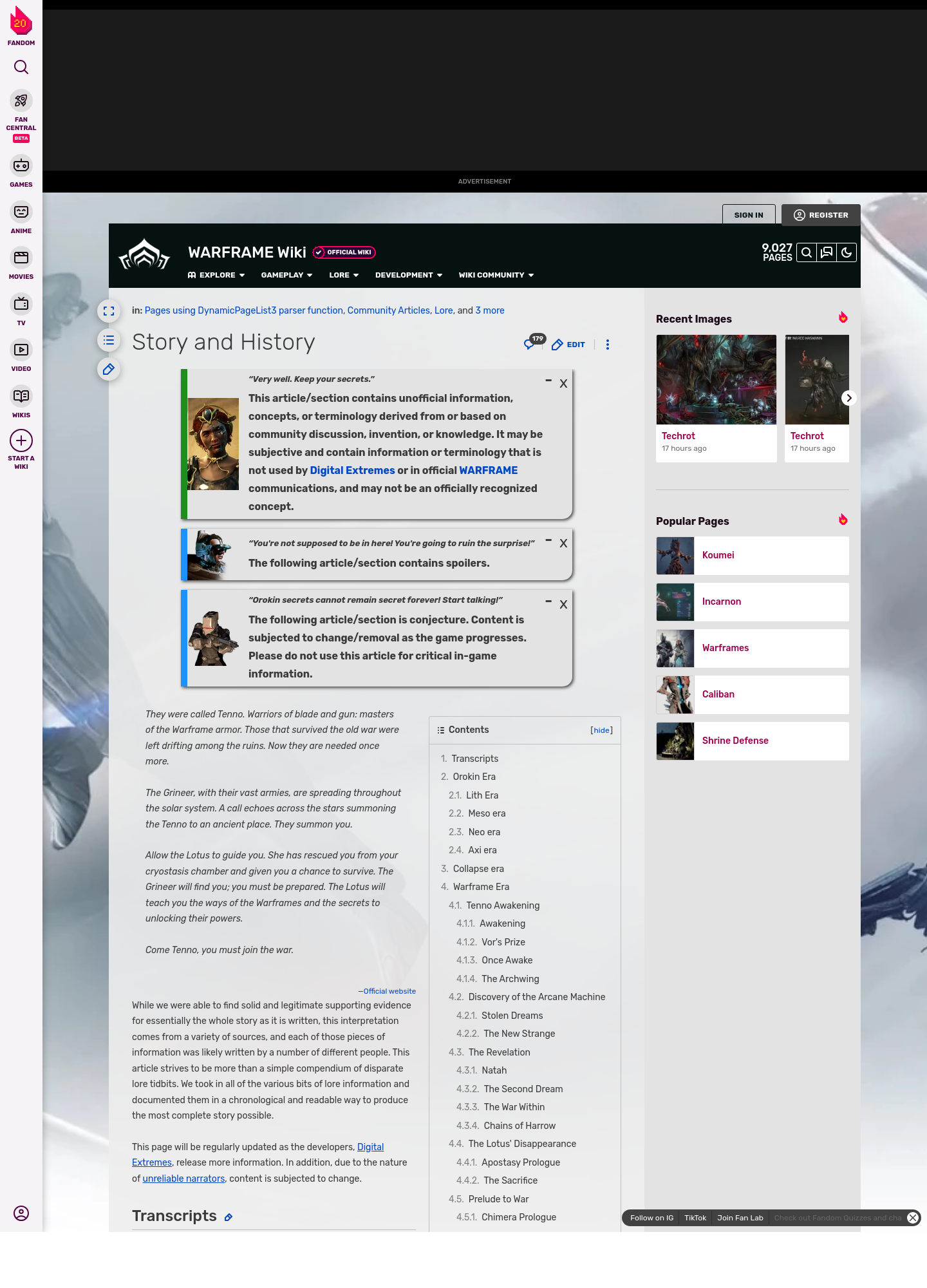Open the Warframes popular page
The width and height of the screenshot is (927, 1288).
tap(753, 649)
